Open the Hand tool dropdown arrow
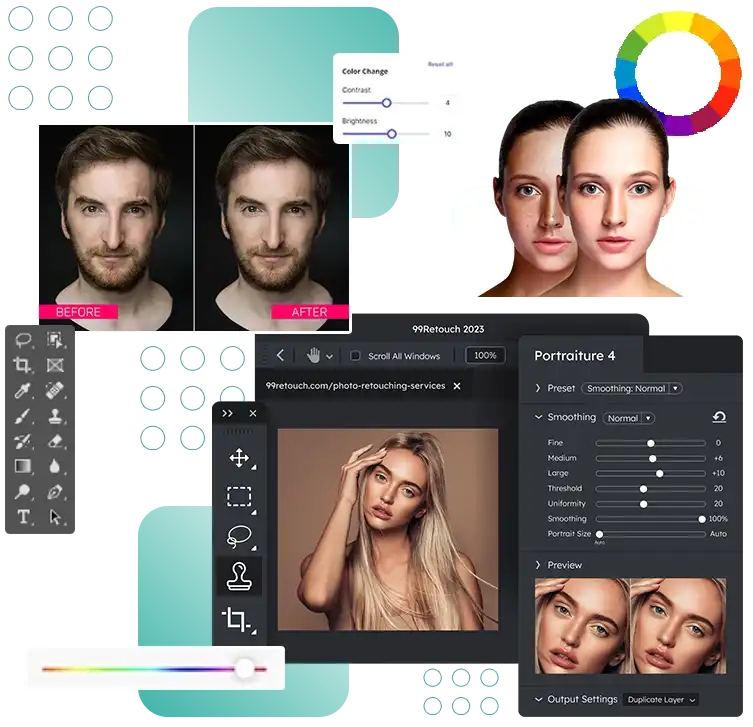The height and width of the screenshot is (727, 753). (x=329, y=357)
